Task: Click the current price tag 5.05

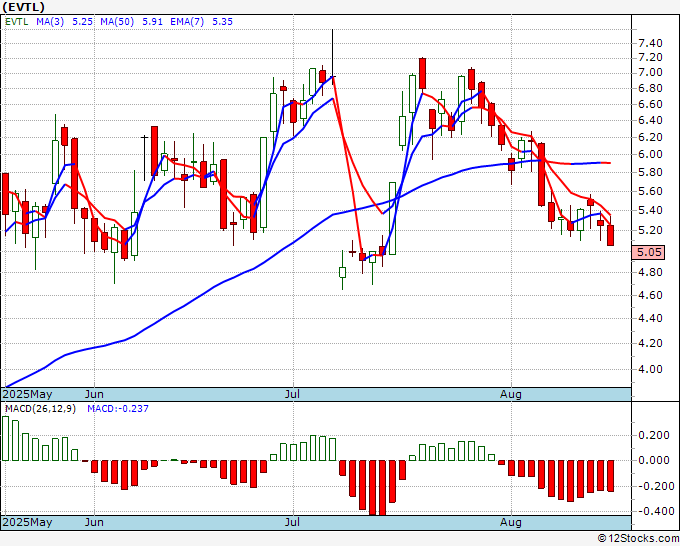Action: (x=648, y=252)
